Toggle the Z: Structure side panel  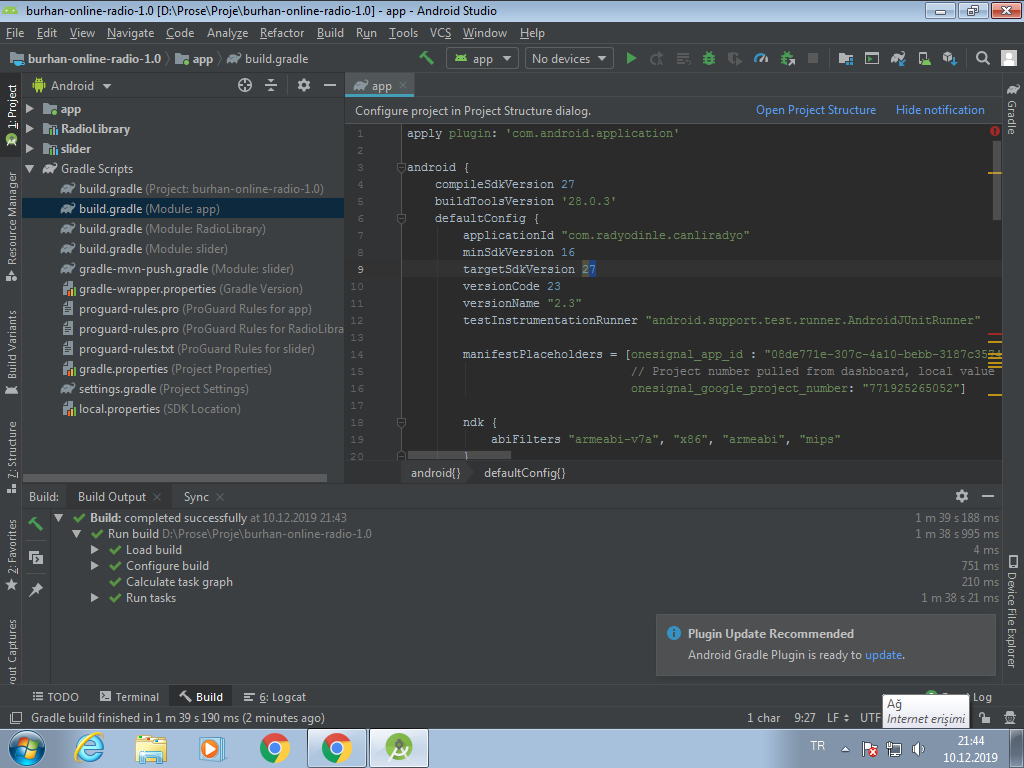[x=11, y=457]
